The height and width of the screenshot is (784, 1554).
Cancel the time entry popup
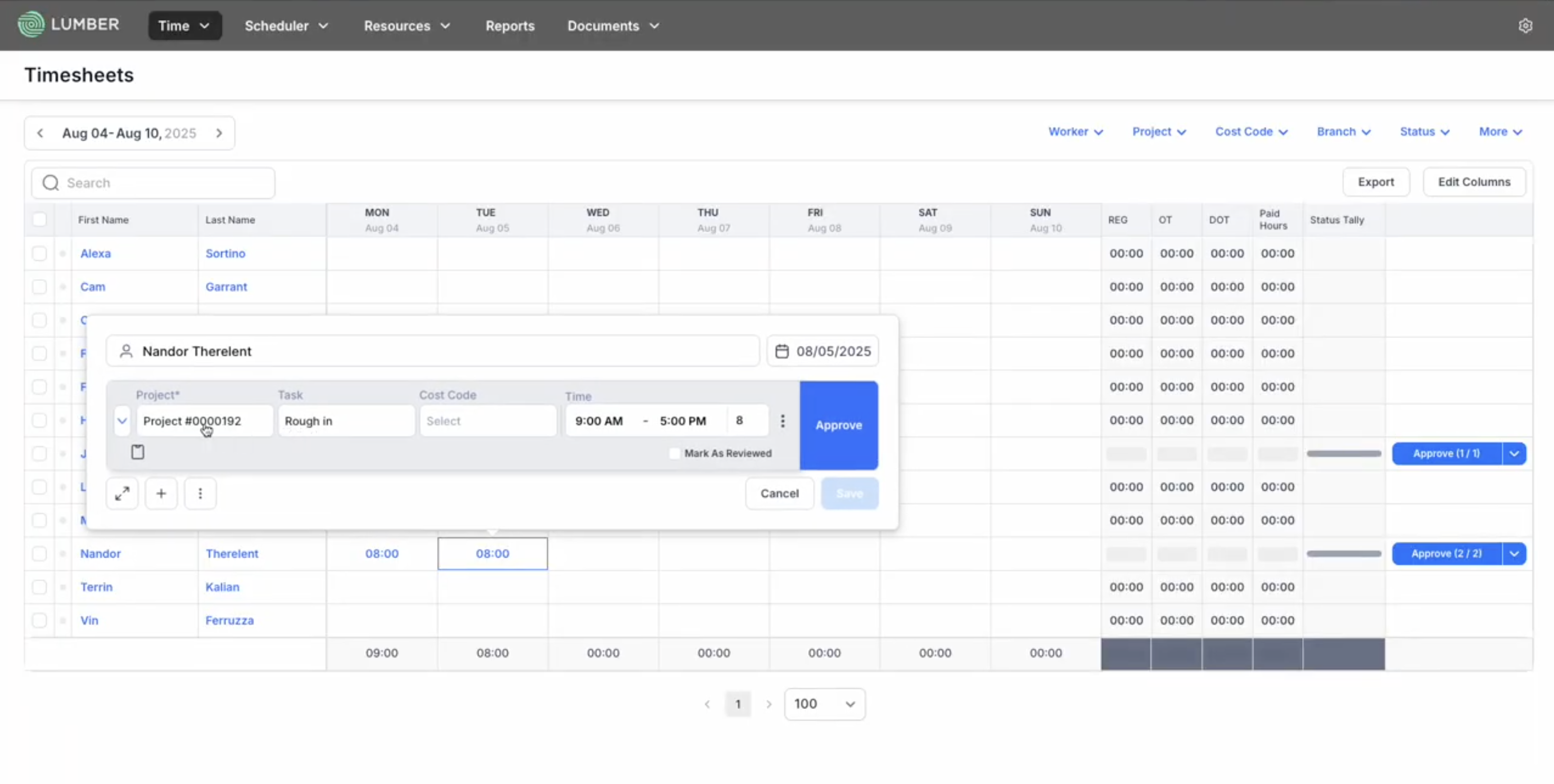click(x=779, y=494)
